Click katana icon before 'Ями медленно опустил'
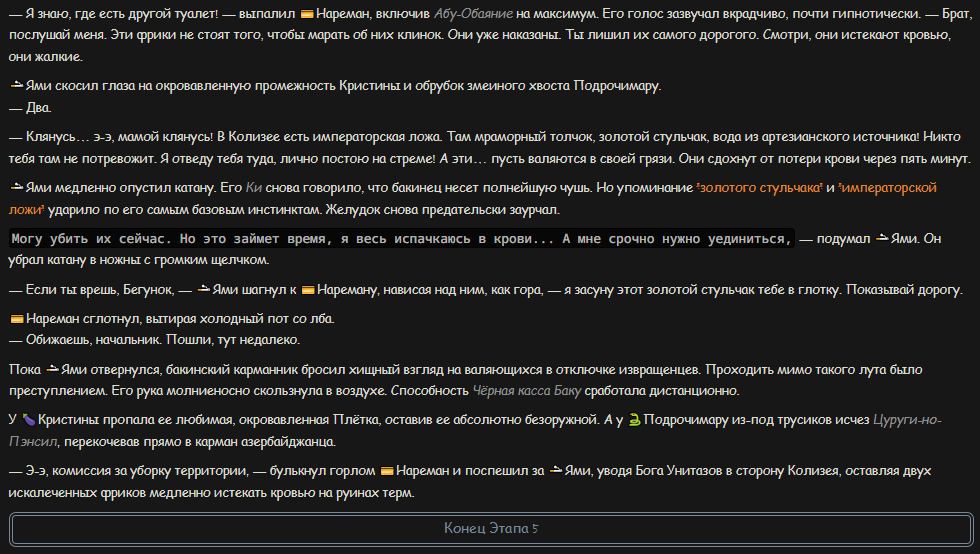This screenshot has height=554, width=980. point(17,188)
